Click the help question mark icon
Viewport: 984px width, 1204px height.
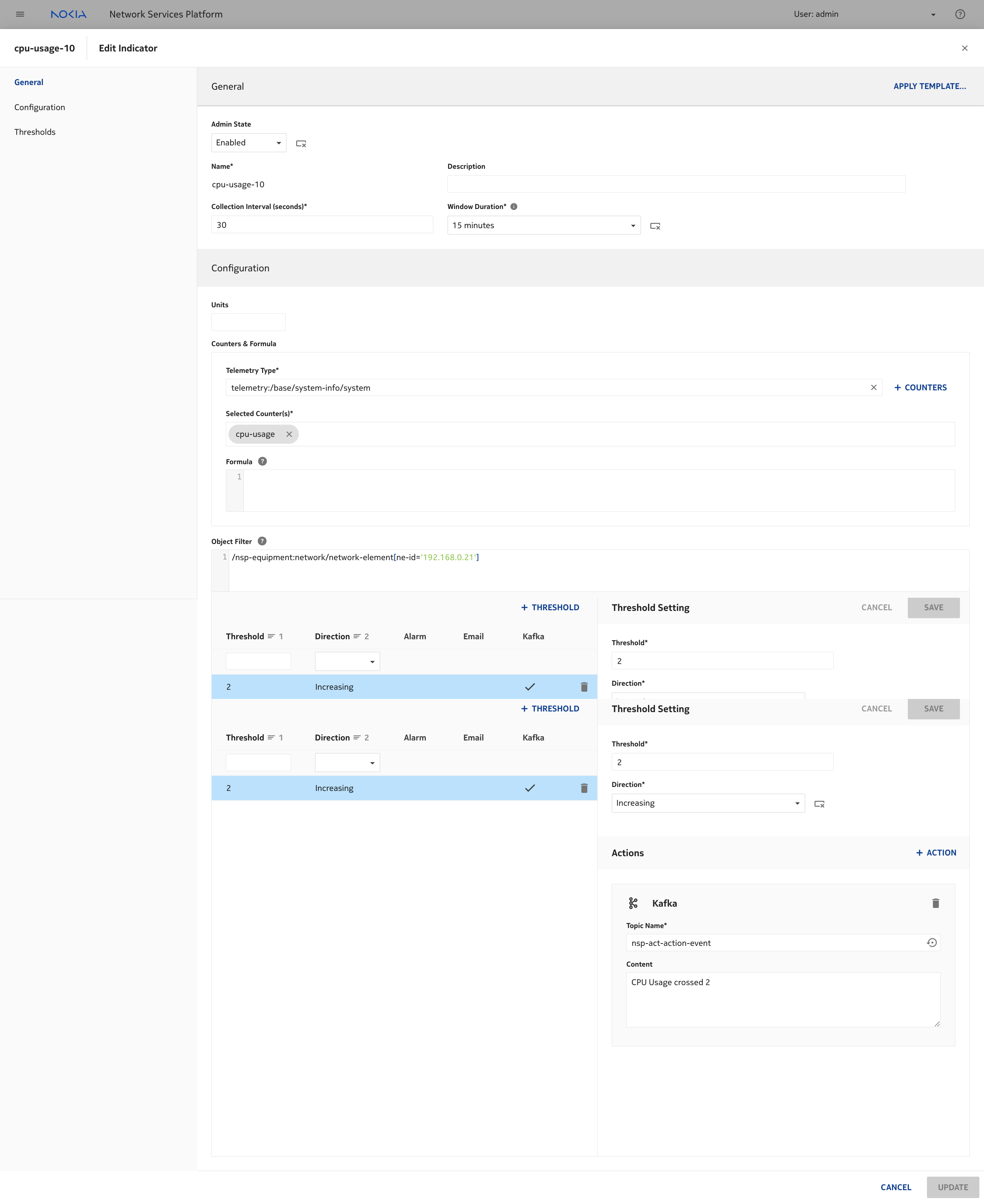tap(960, 14)
